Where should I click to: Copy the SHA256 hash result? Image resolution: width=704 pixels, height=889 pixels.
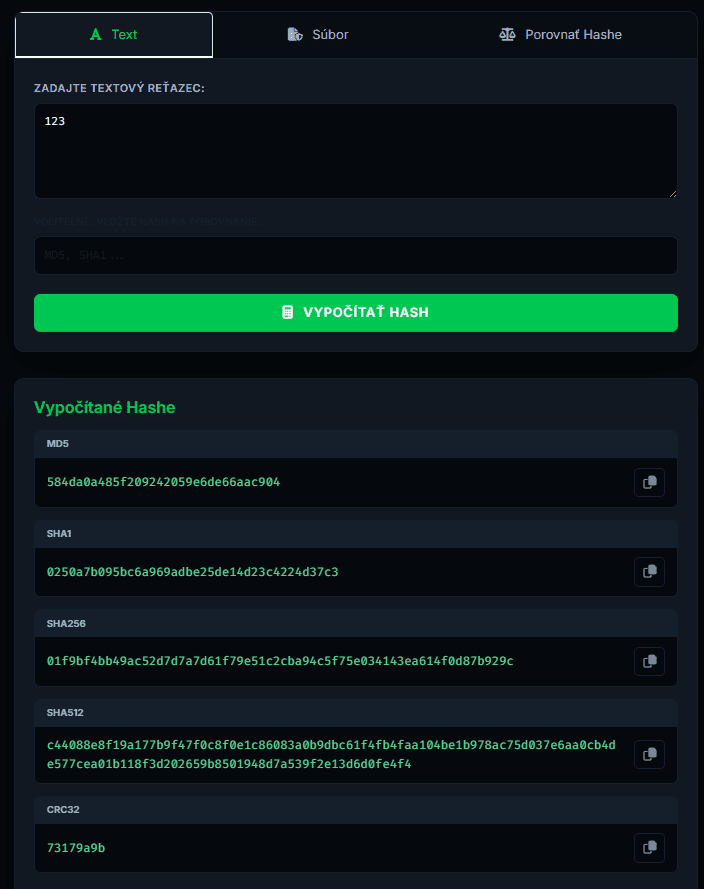[x=649, y=661]
